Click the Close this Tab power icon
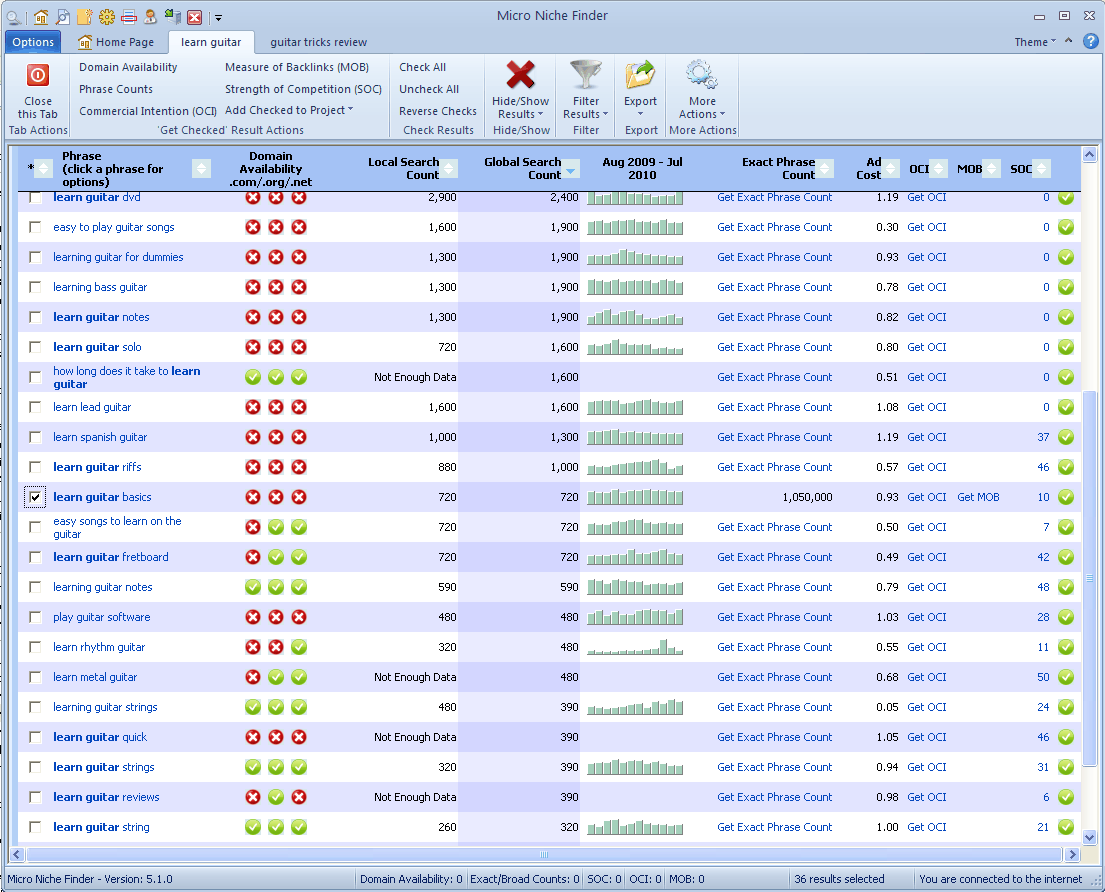This screenshot has width=1105, height=892. (37, 75)
